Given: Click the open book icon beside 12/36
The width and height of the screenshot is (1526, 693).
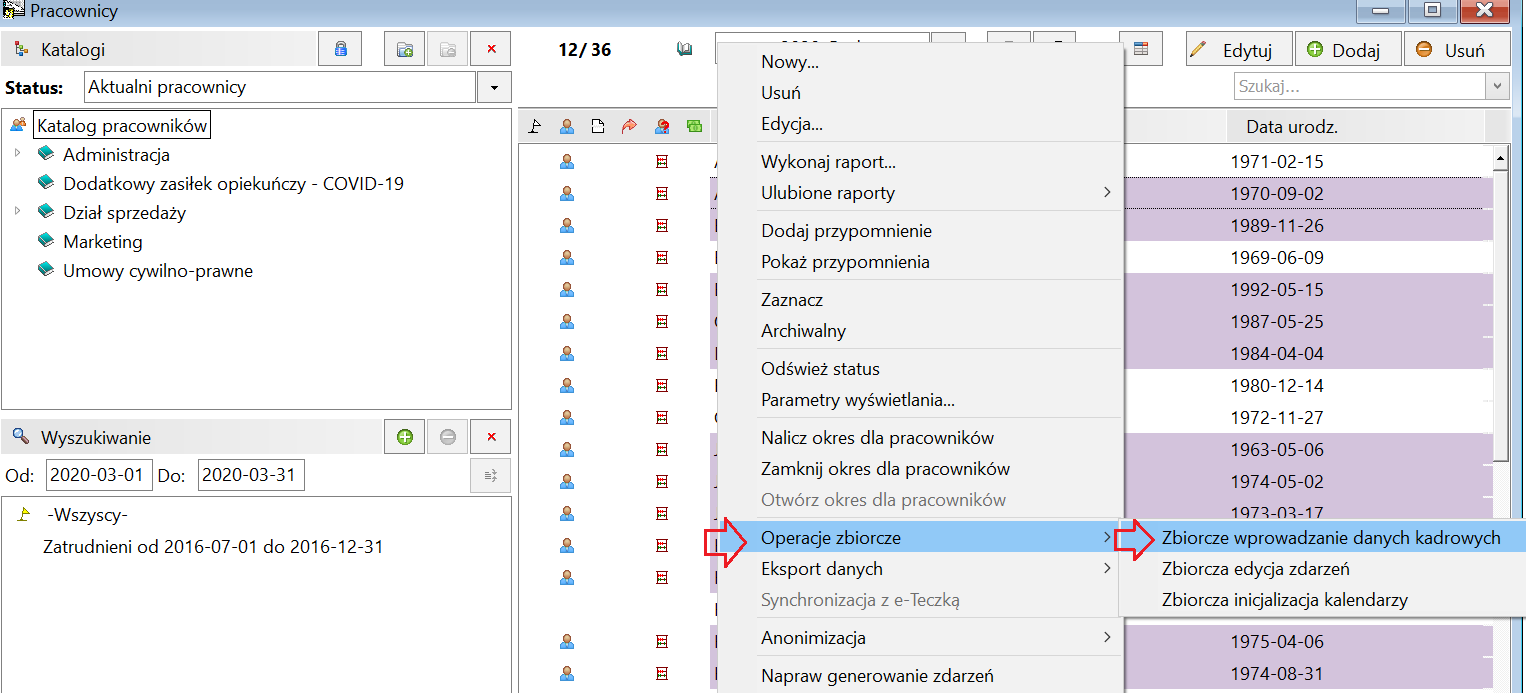Looking at the screenshot, I should 685,49.
